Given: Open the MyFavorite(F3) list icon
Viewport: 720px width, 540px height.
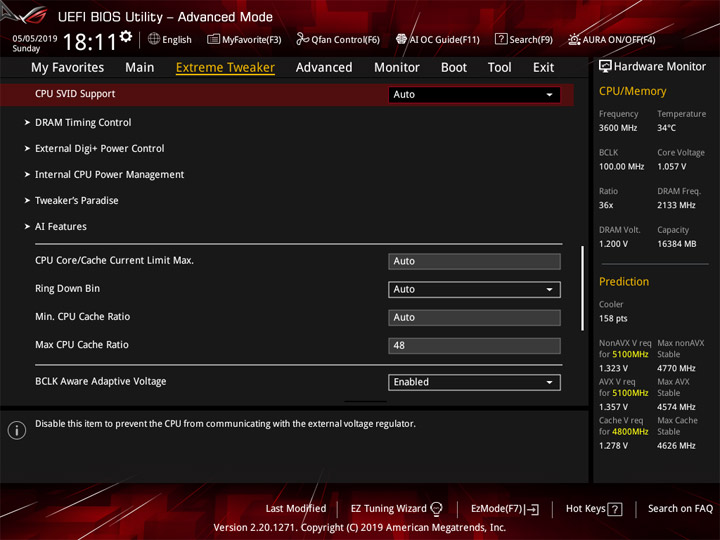Looking at the screenshot, I should pyautogui.click(x=213, y=39).
